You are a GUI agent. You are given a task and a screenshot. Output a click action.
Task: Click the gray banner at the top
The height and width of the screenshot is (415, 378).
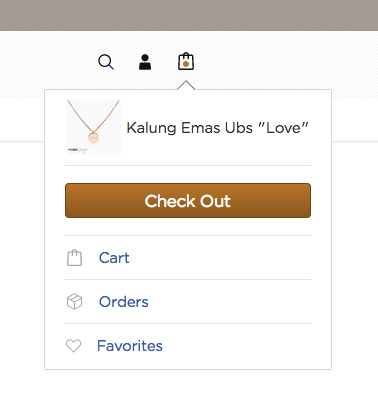click(x=189, y=15)
